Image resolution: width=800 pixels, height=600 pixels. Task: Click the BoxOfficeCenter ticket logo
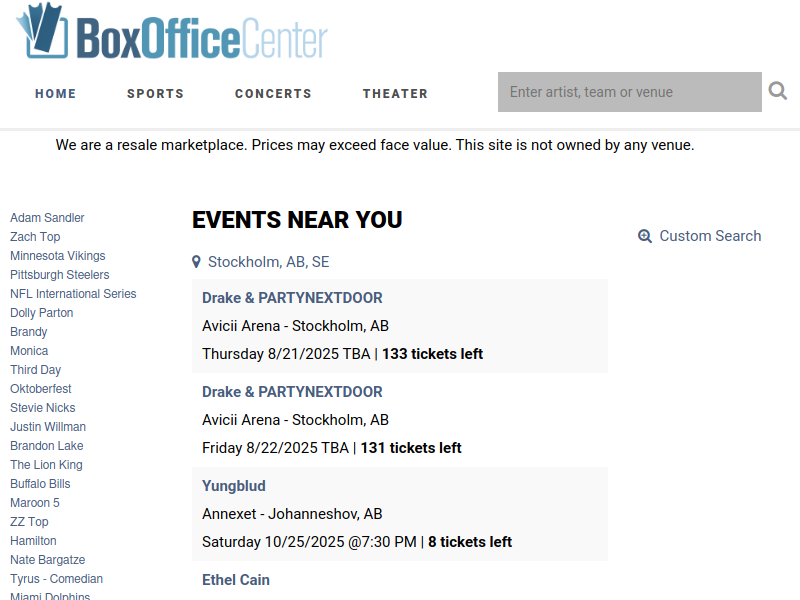(x=172, y=32)
